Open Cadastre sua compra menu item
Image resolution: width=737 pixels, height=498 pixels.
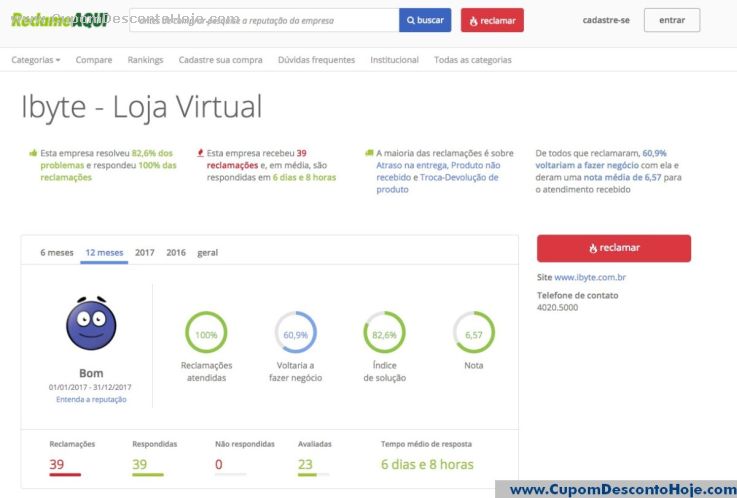click(220, 60)
